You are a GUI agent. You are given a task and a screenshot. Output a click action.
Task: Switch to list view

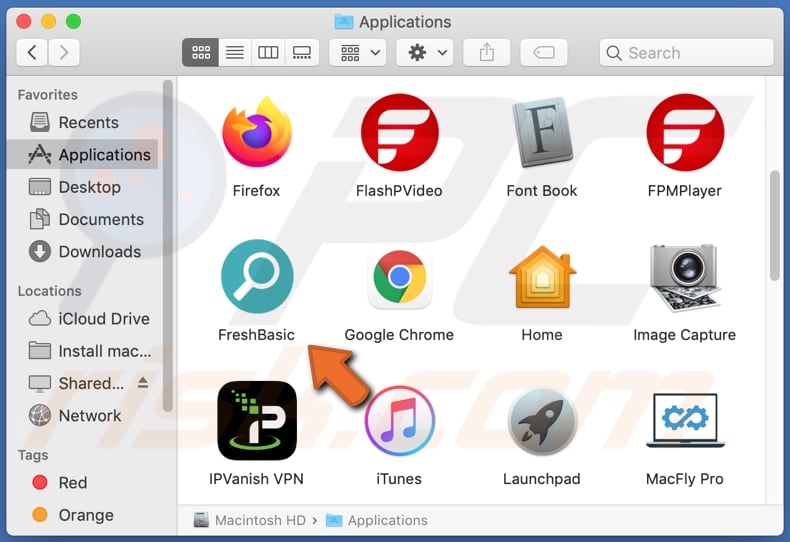235,52
